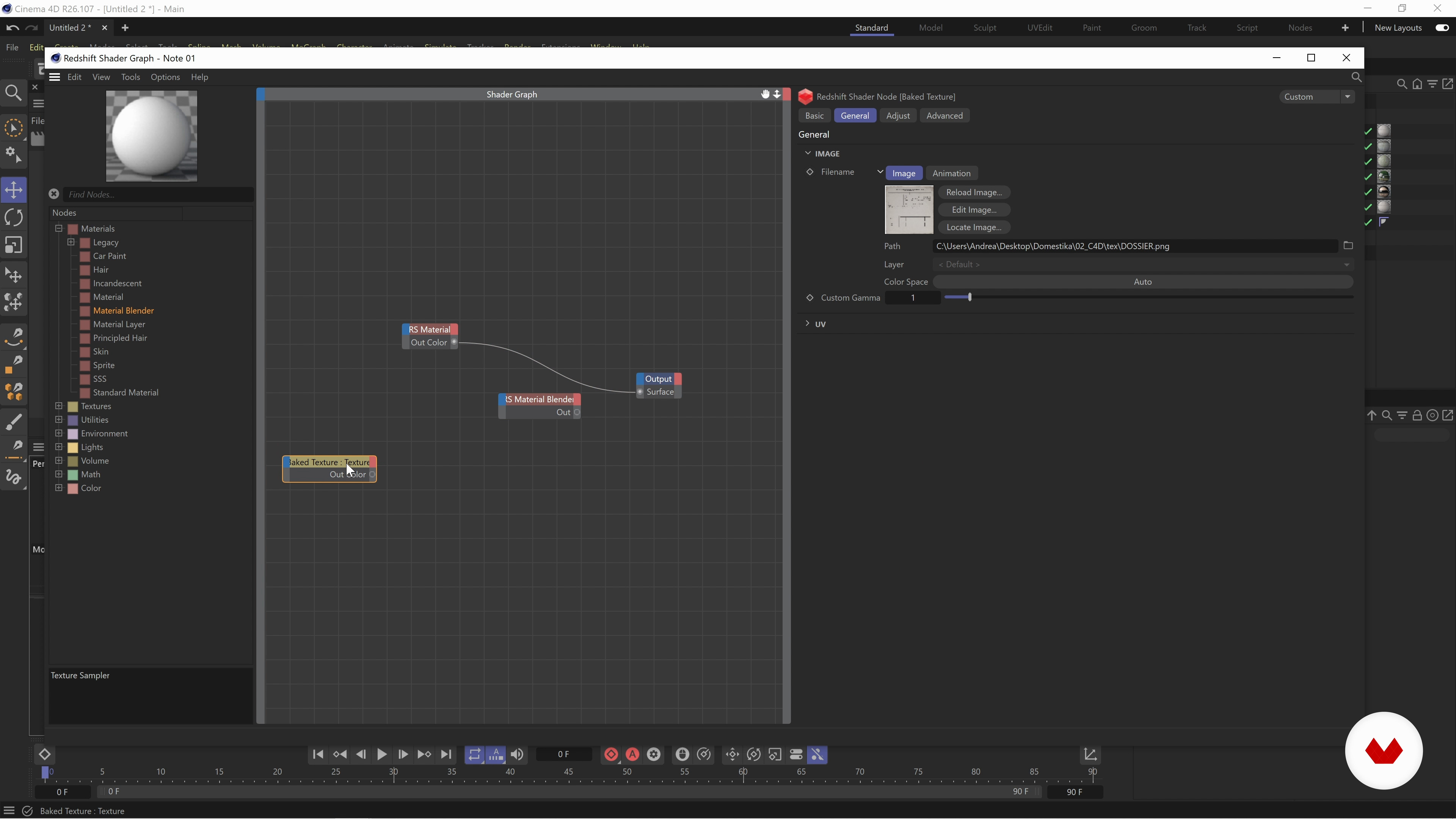Image resolution: width=1456 pixels, height=819 pixels.
Task: Toggle the New Layouts switch
Action: [1442, 28]
